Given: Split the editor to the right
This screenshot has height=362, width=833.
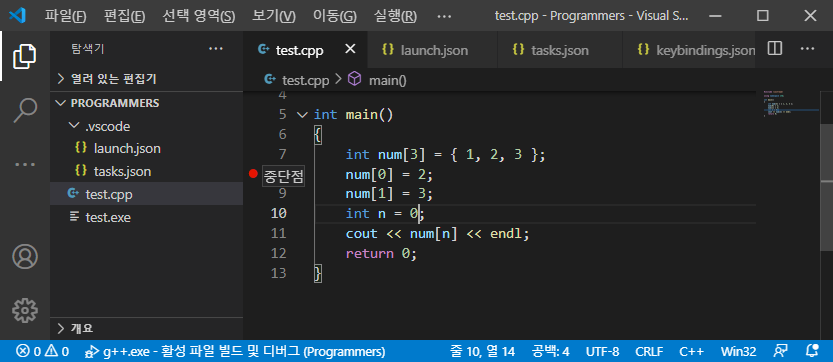Looking at the screenshot, I should pos(775,49).
